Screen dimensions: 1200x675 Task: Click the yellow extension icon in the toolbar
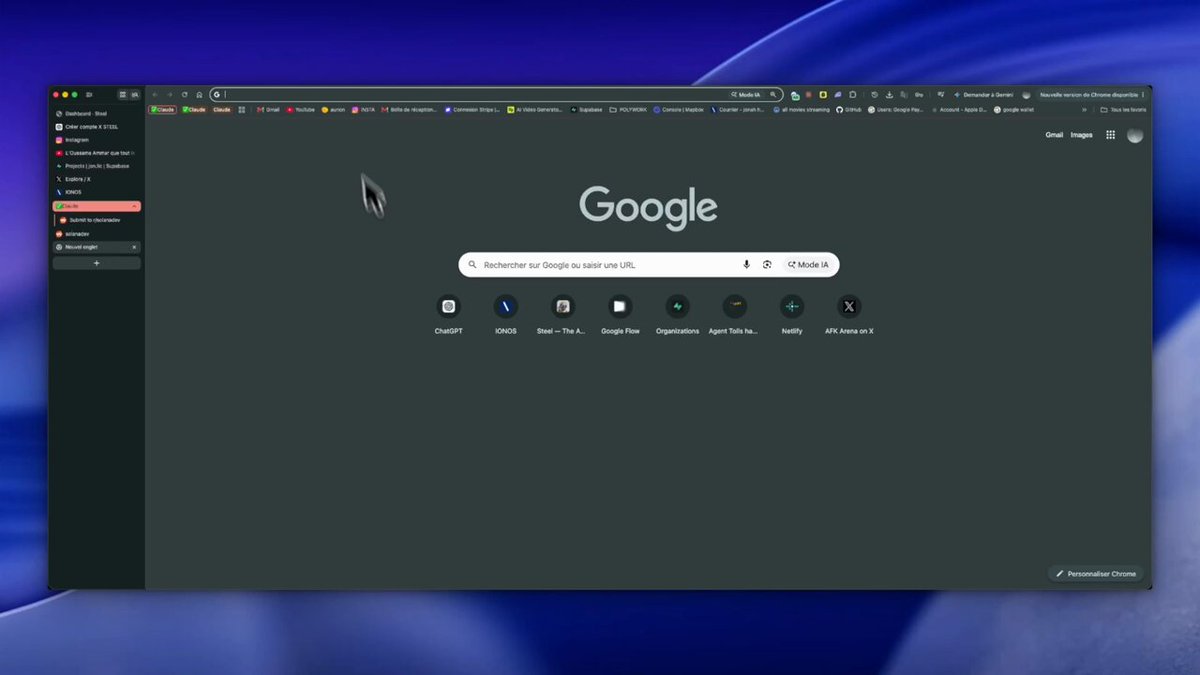tap(823, 94)
